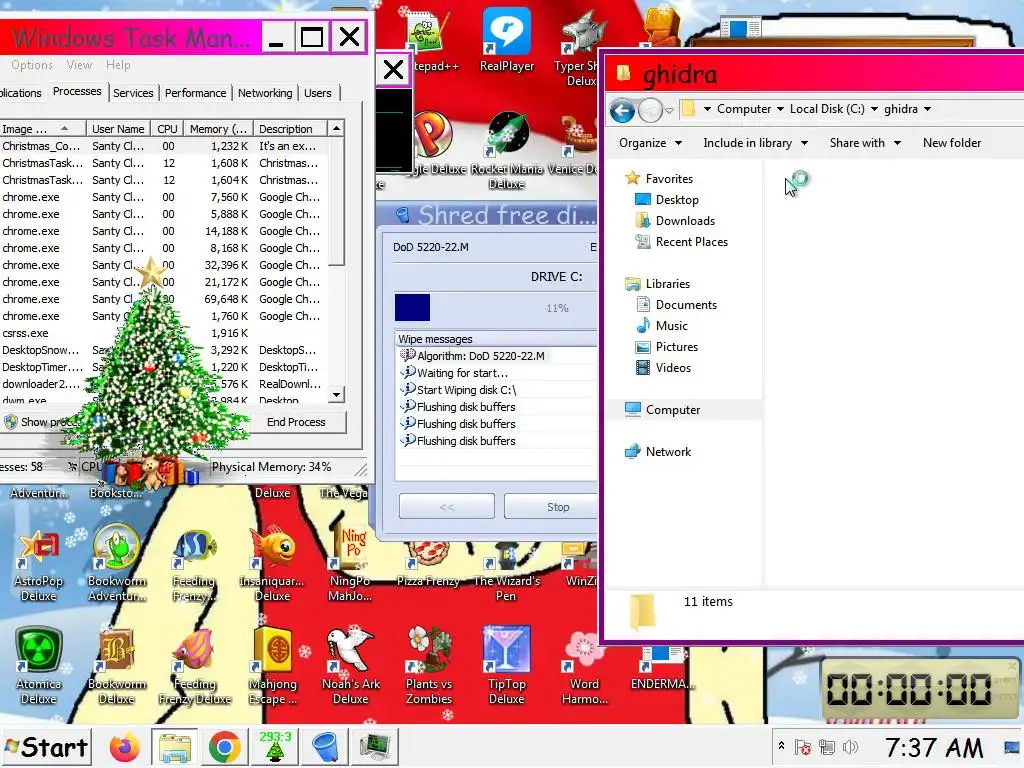Expand ghidra breadcrumb arrow
This screenshot has height=768, width=1024.
(927, 109)
